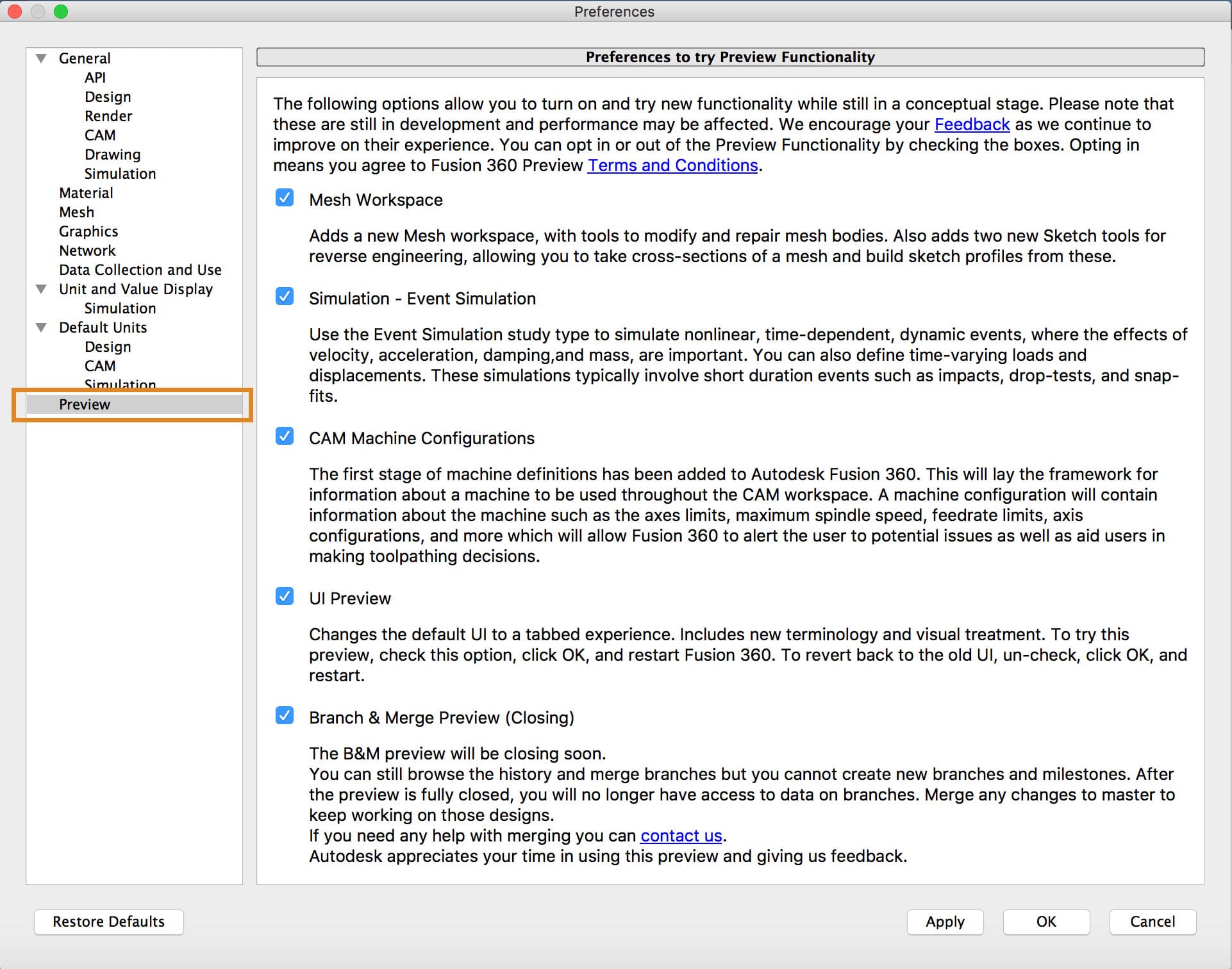Image resolution: width=1232 pixels, height=969 pixels.
Task: Select Design under General
Action: point(108,97)
